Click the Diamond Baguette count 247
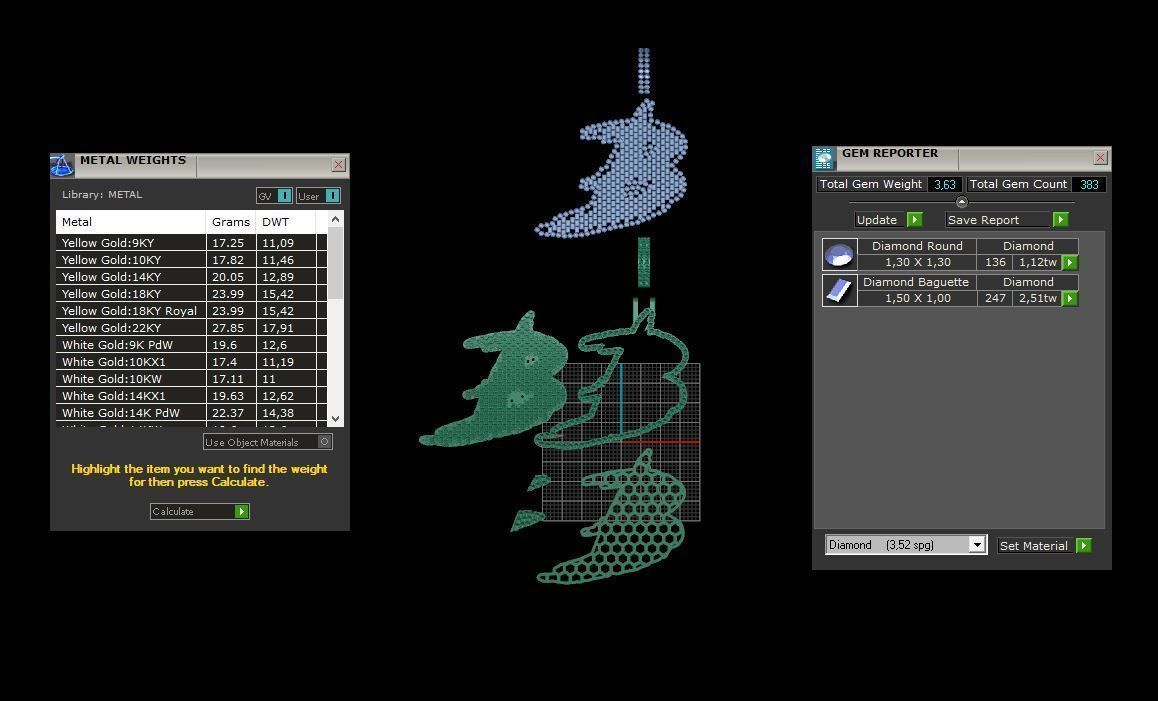The image size is (1158, 701). (x=995, y=298)
